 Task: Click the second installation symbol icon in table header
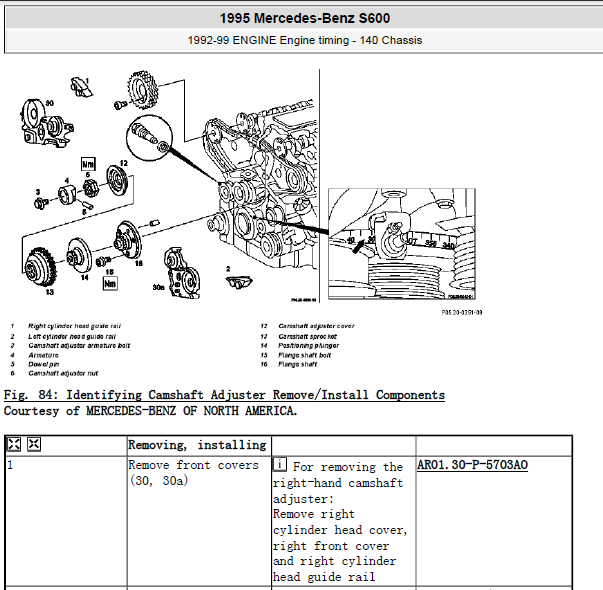[34, 444]
